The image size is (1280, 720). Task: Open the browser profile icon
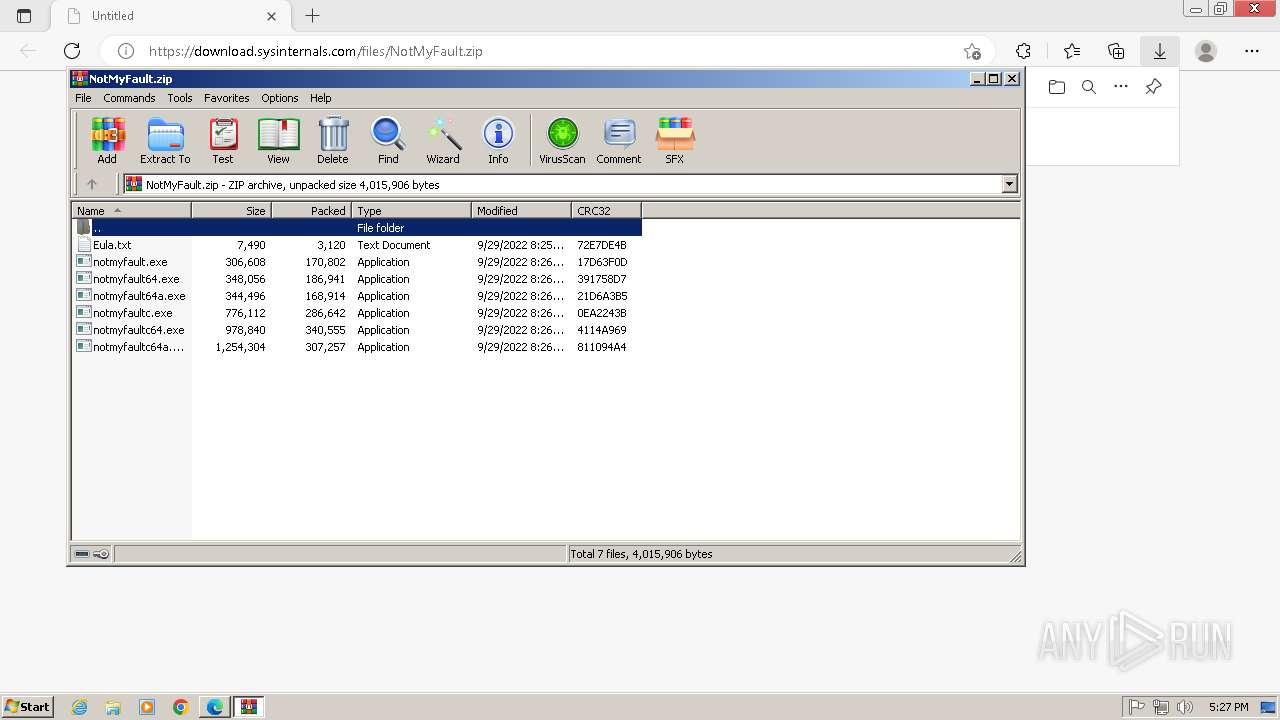point(1206,51)
